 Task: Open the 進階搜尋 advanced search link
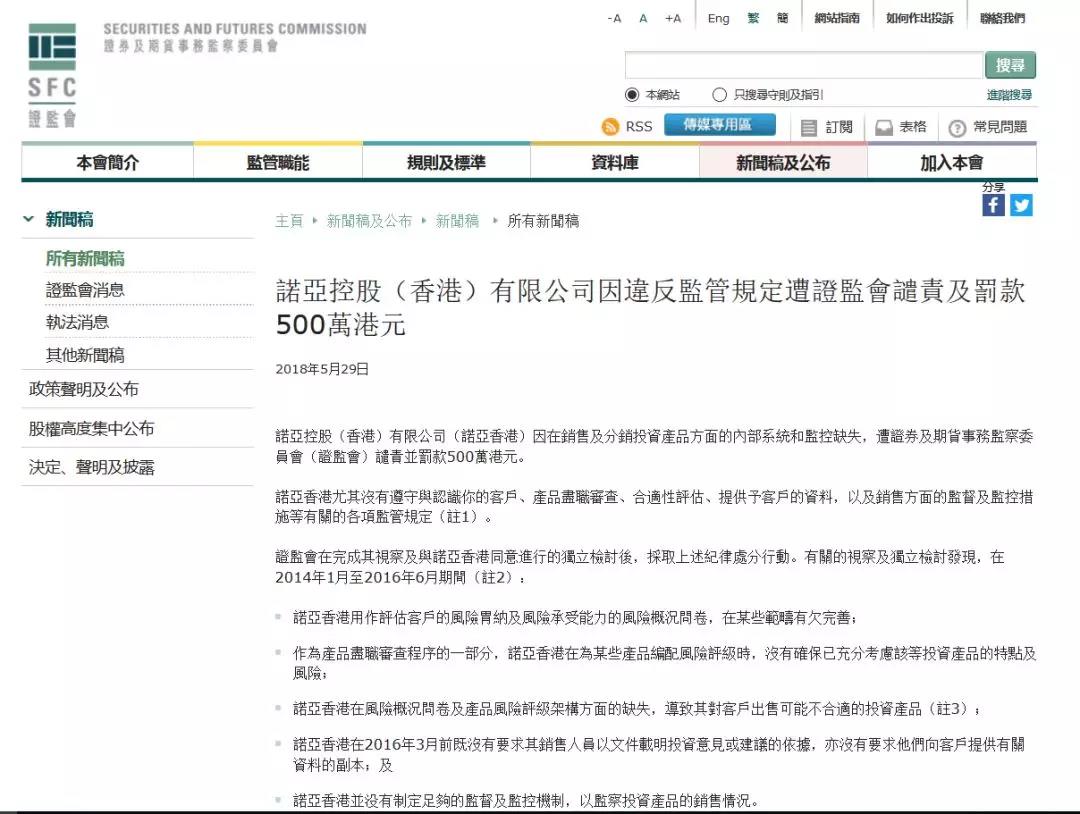coord(1009,95)
